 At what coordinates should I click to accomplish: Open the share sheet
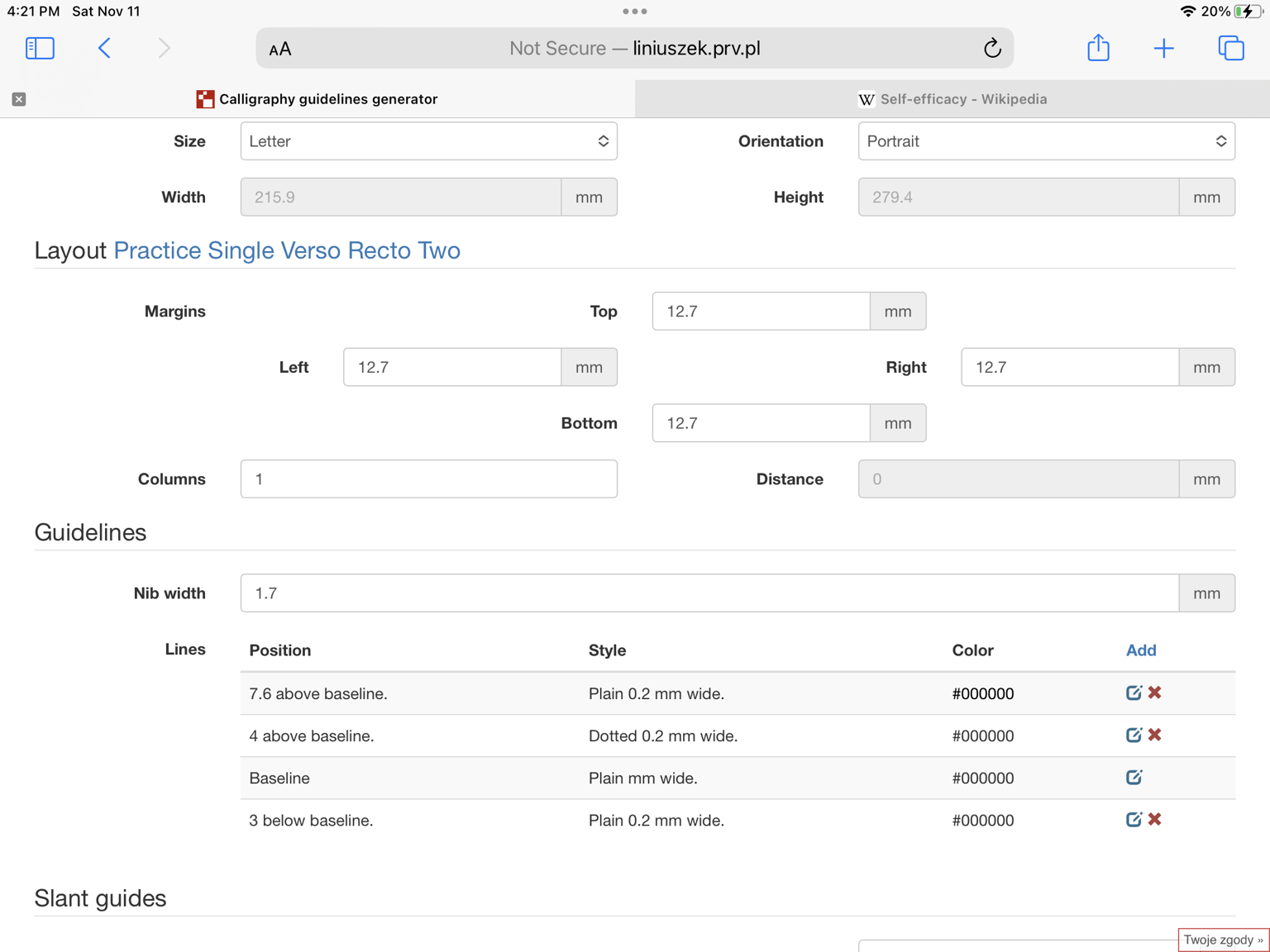point(1098,47)
